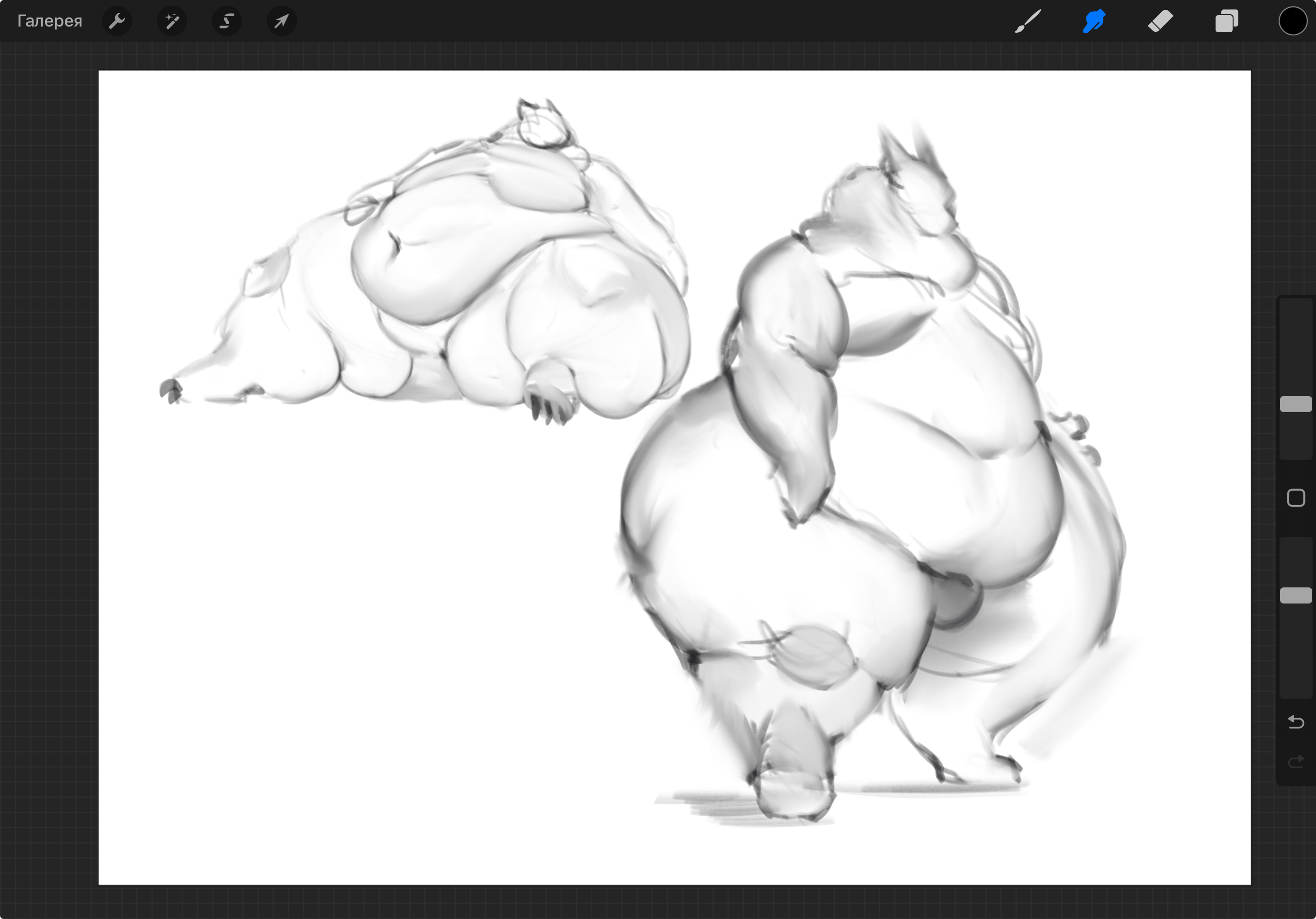Open the Adjustments magic wand menu

pyautogui.click(x=172, y=21)
